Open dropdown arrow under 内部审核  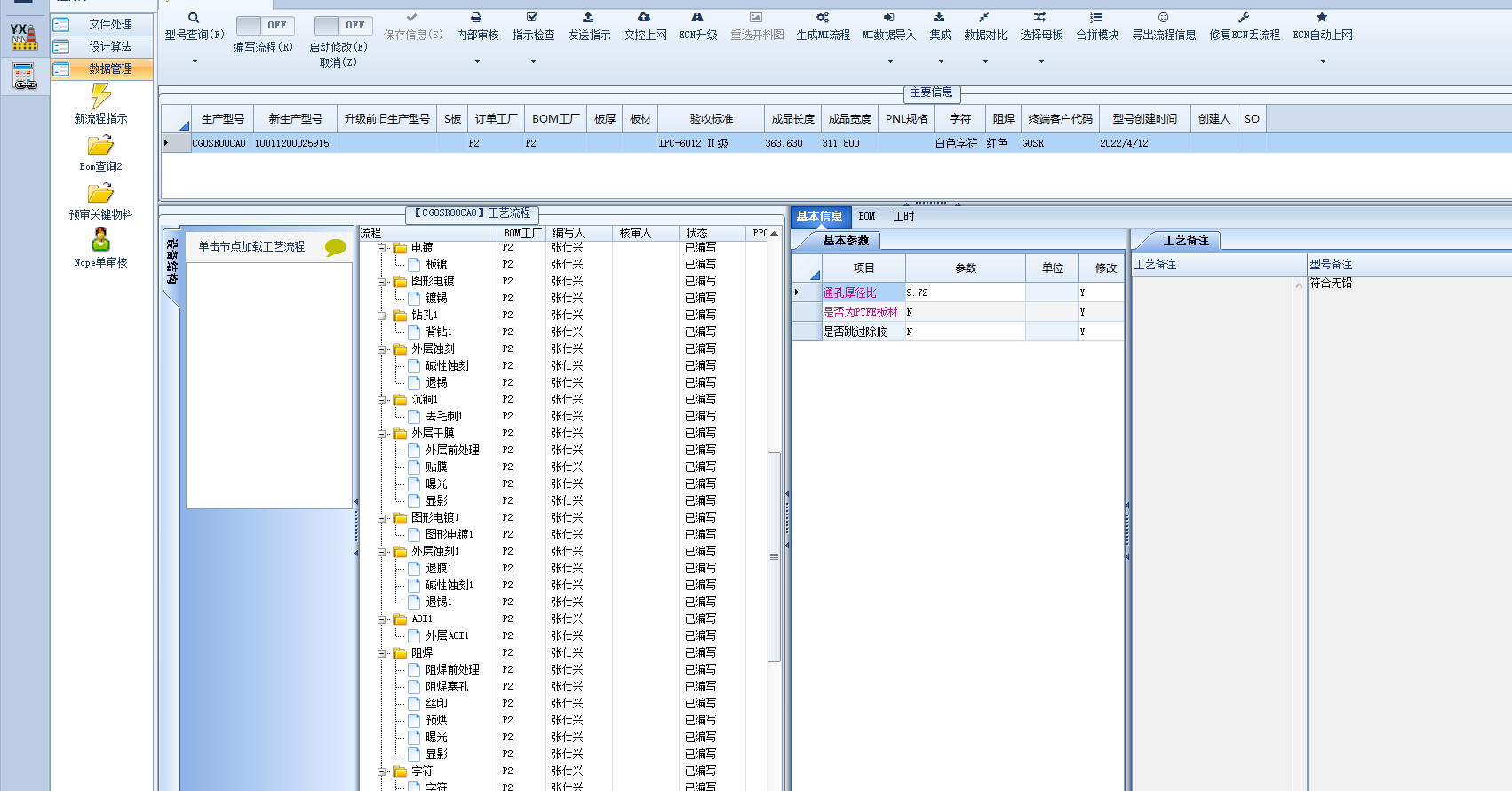[x=477, y=62]
